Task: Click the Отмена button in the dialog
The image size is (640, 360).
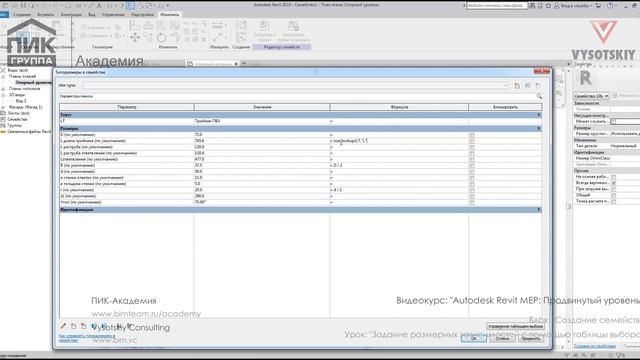Action: 502,338
